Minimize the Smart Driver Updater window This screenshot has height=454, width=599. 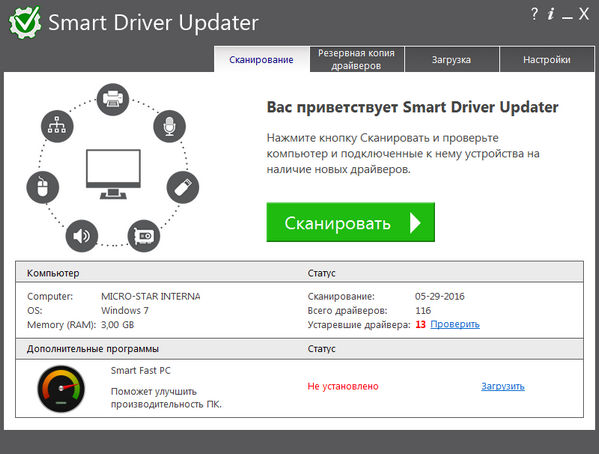567,18
